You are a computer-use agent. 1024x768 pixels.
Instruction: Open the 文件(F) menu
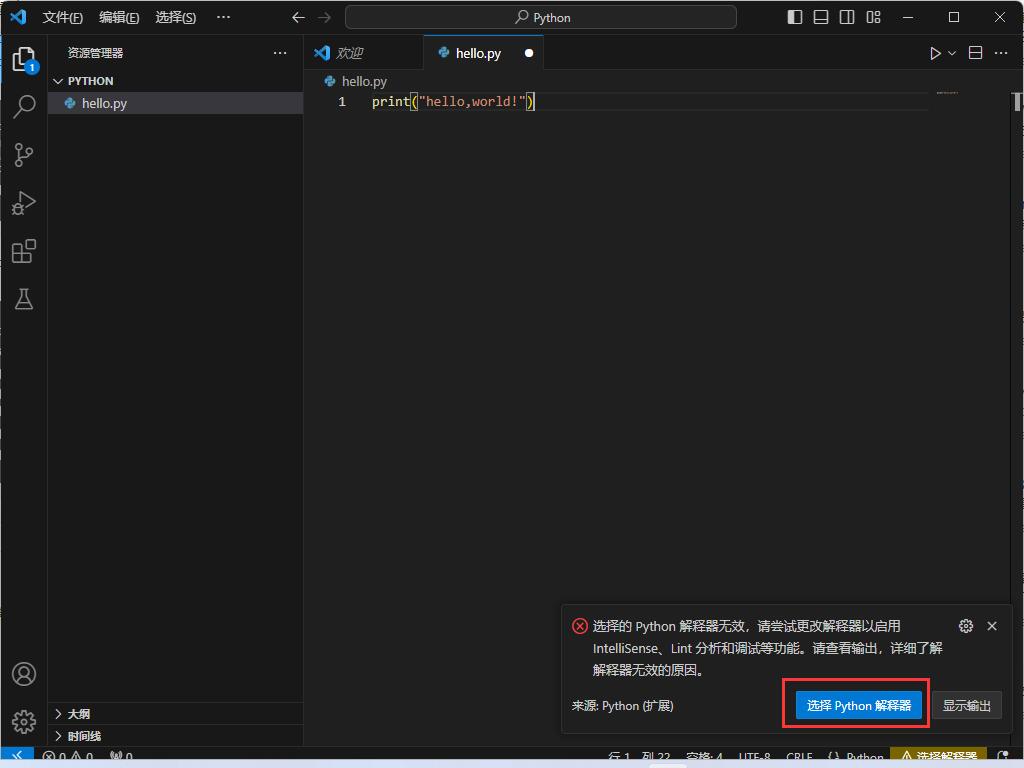click(x=62, y=17)
